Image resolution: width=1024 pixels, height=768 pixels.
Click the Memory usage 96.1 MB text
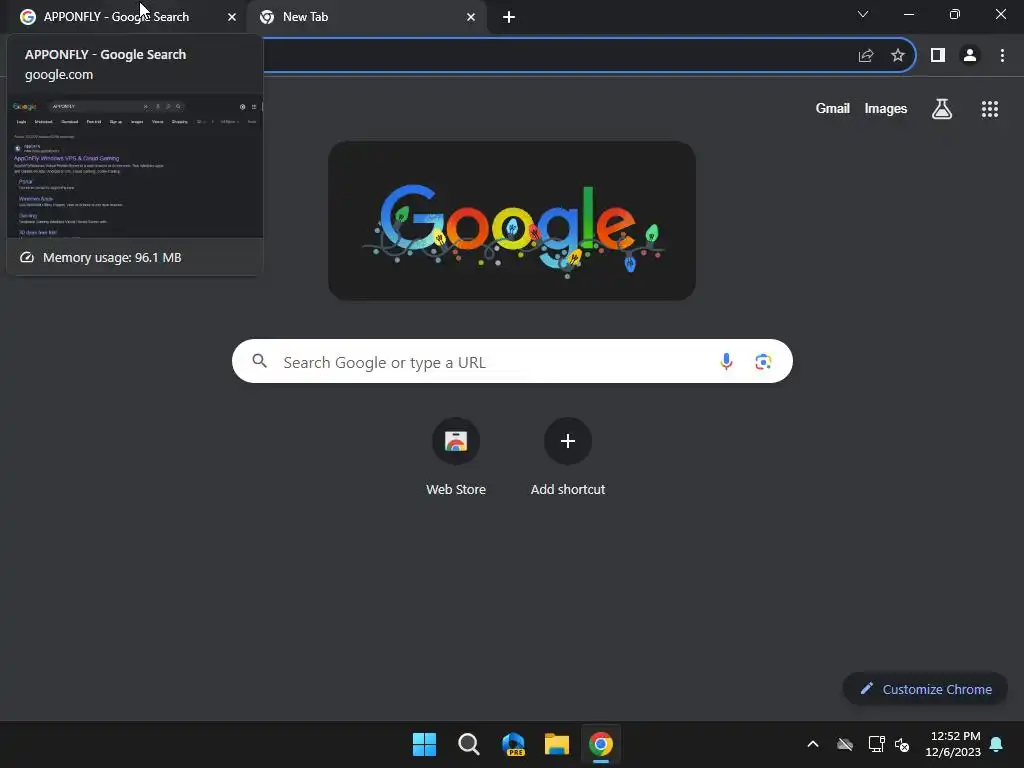[x=112, y=257]
